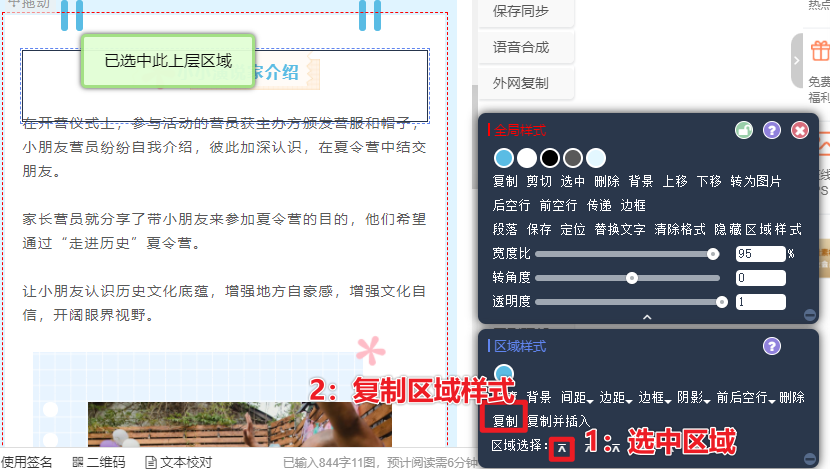Viewport: 830px width, 469px height.
Task: Edit the 宽度比 value field showing 95
Action: pyautogui.click(x=761, y=254)
